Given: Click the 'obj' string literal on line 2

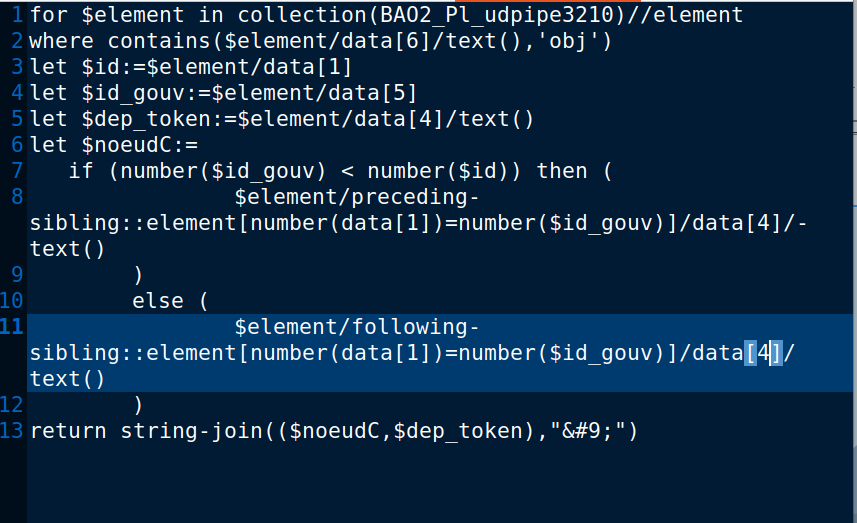Looking at the screenshot, I should (x=568, y=41).
